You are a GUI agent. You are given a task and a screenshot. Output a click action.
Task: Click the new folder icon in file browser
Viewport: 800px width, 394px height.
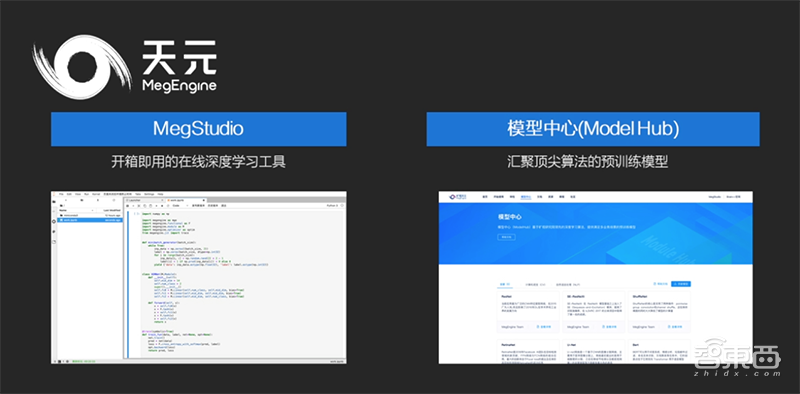coord(82,200)
